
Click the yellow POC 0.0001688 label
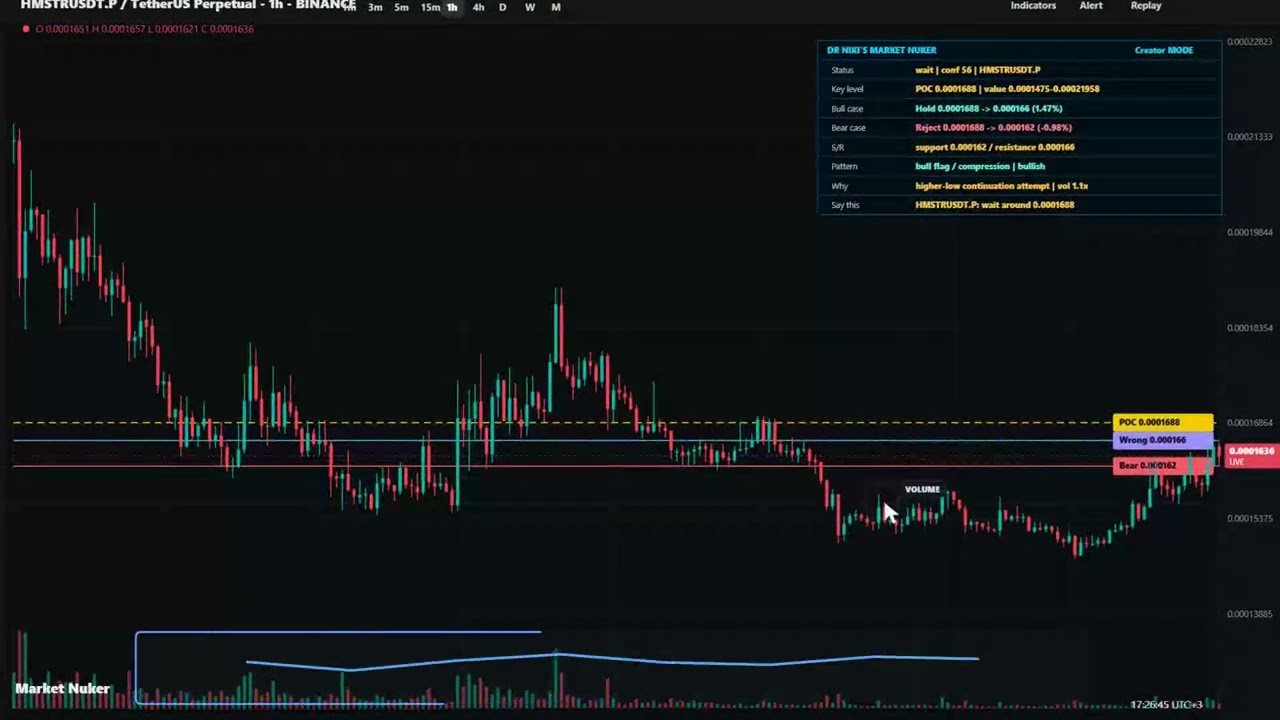pos(1163,422)
